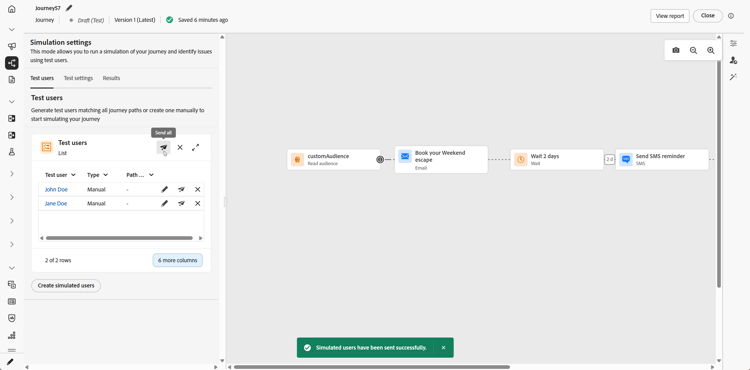This screenshot has height=370, width=750.
Task: Click 'Version 1 (Latest)' label
Action: coord(135,20)
